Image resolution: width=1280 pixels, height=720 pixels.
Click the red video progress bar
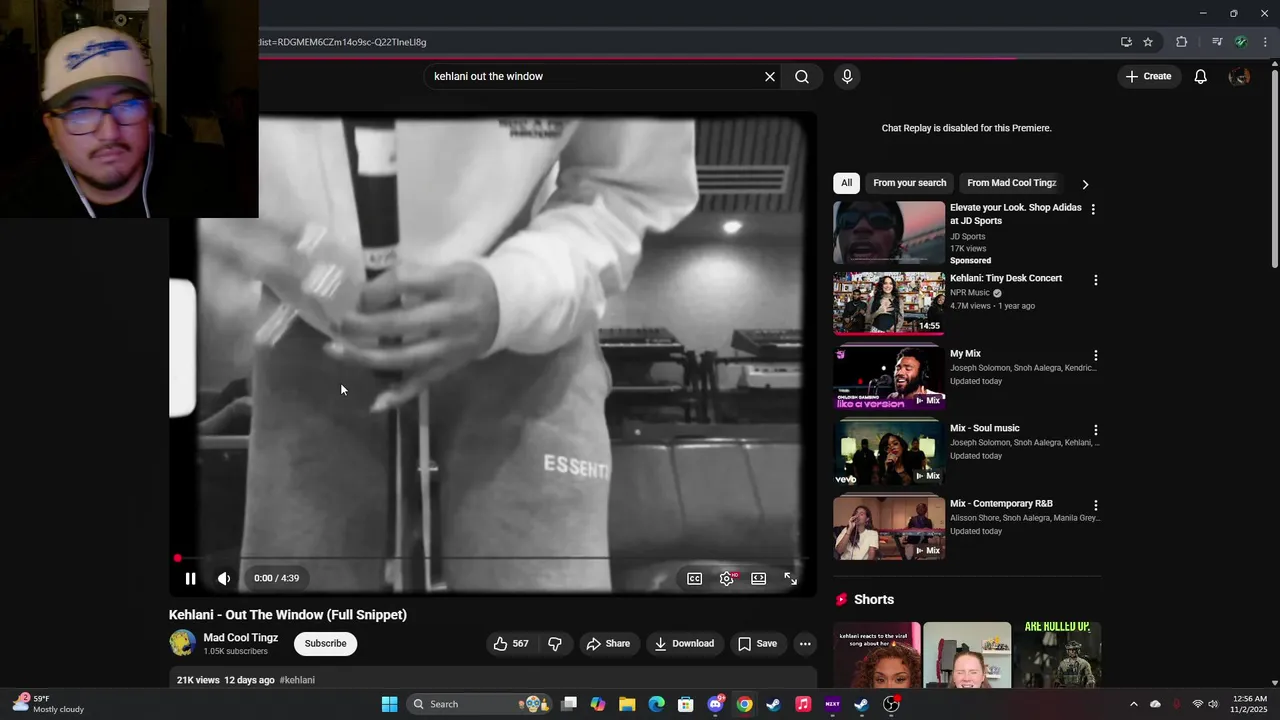[492, 558]
